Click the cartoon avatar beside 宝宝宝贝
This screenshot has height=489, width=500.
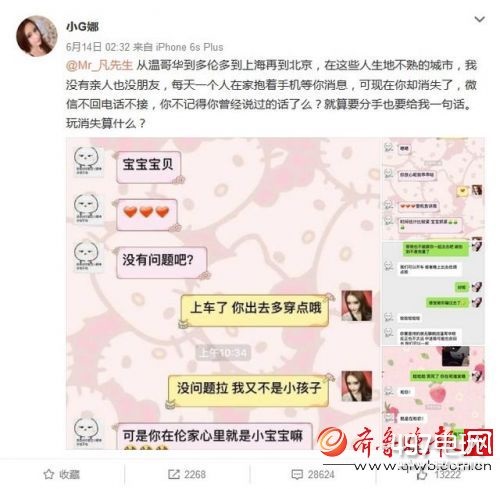pos(87,162)
